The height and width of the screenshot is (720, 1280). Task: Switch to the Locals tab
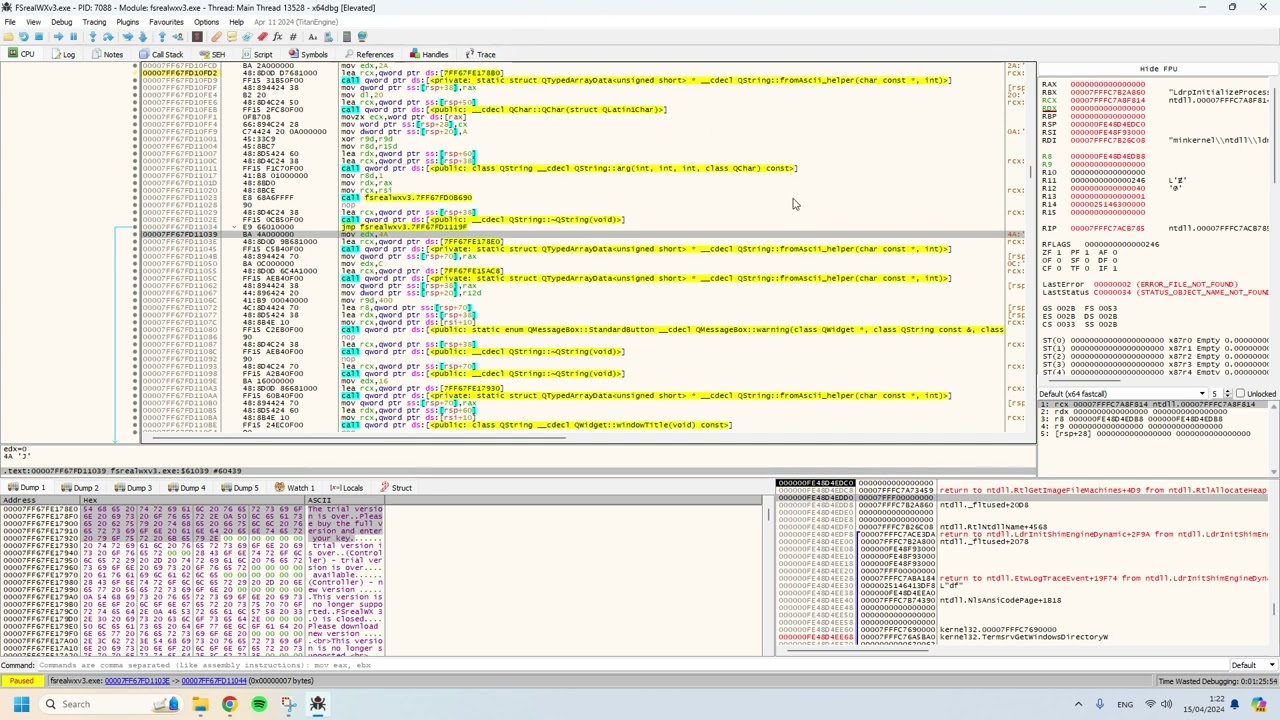[346, 488]
